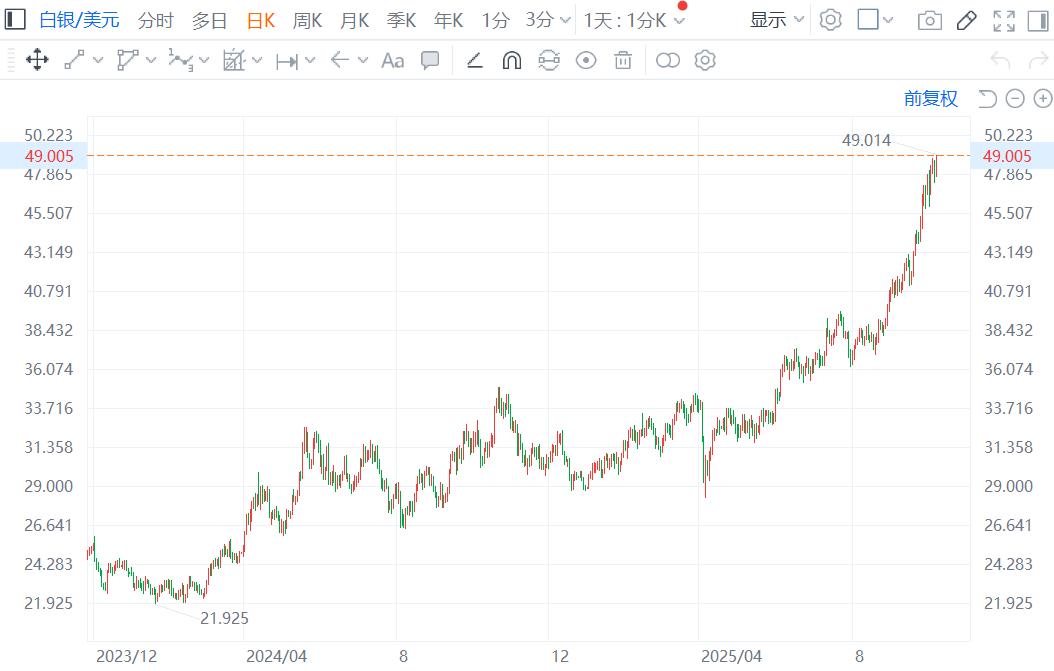
Task: Delete drawings with the trash icon
Action: click(623, 61)
